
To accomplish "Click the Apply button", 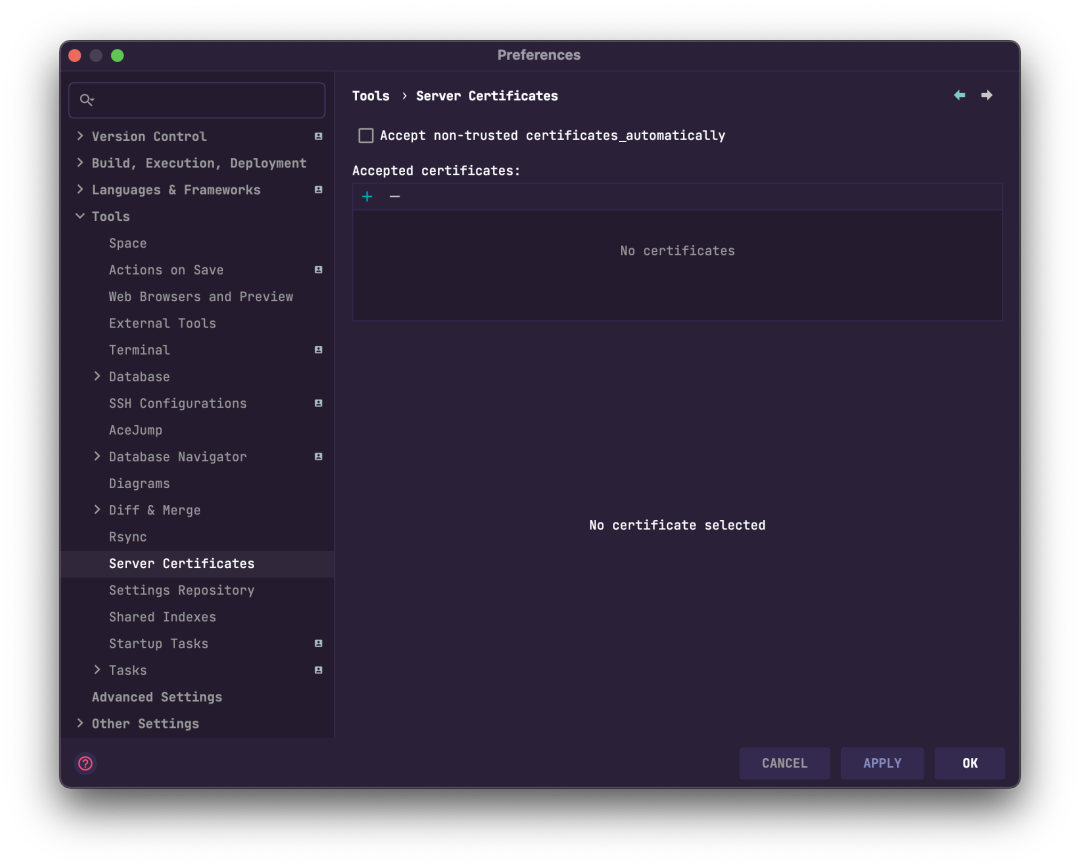I will pyautogui.click(x=882, y=763).
